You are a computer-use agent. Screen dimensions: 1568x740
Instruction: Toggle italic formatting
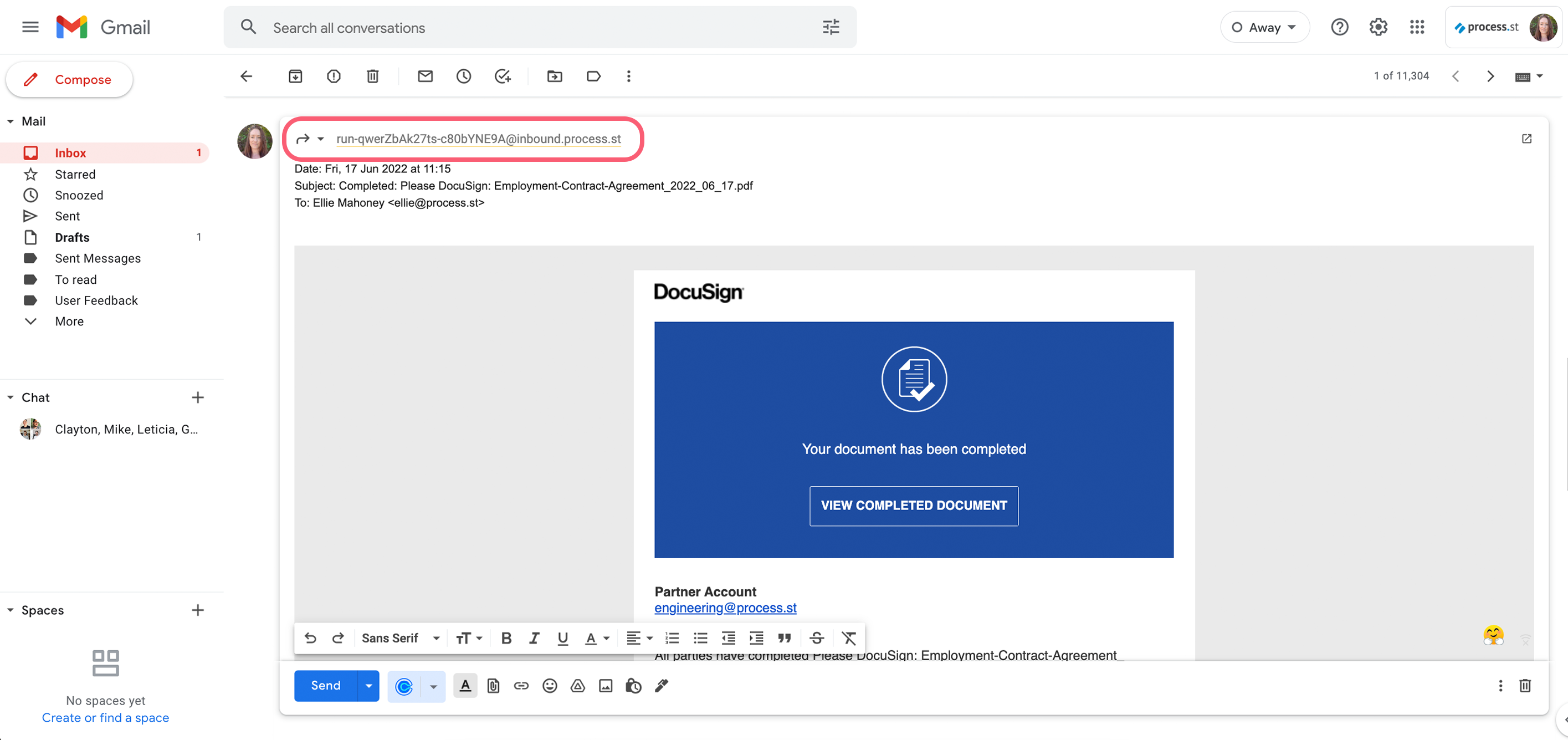click(534, 637)
